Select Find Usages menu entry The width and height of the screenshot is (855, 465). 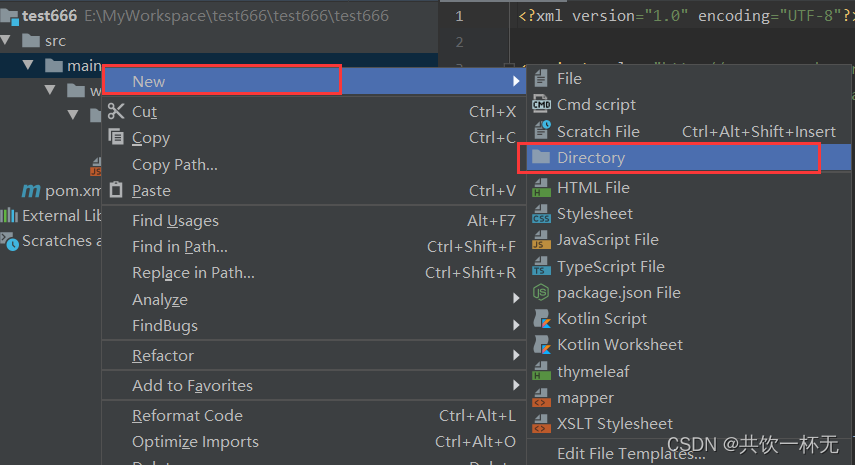[x=314, y=220]
